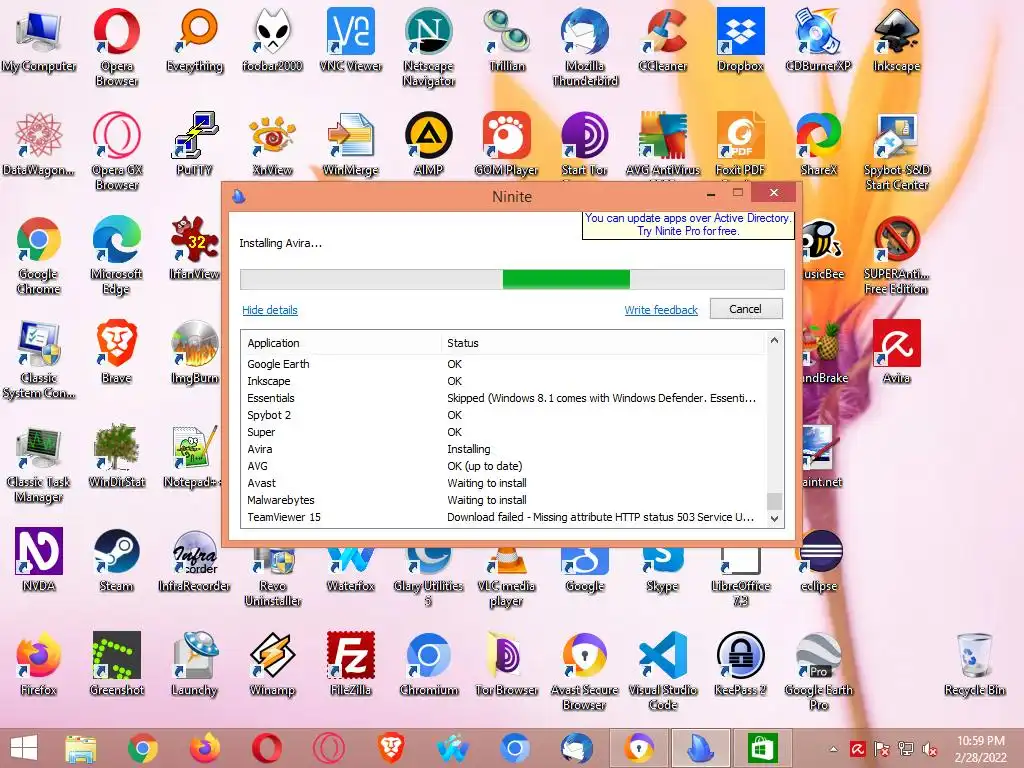Open Windows Store from the taskbar
The image size is (1024, 768).
[x=763, y=748]
